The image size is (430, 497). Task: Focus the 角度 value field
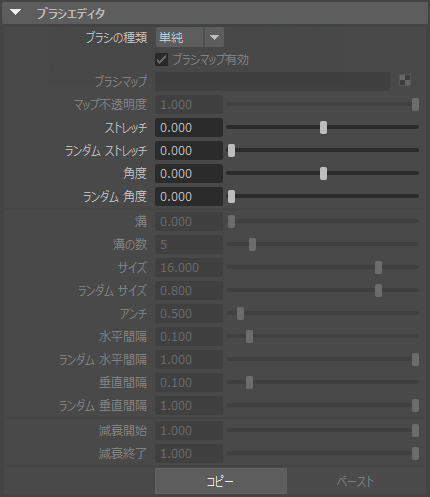point(189,173)
